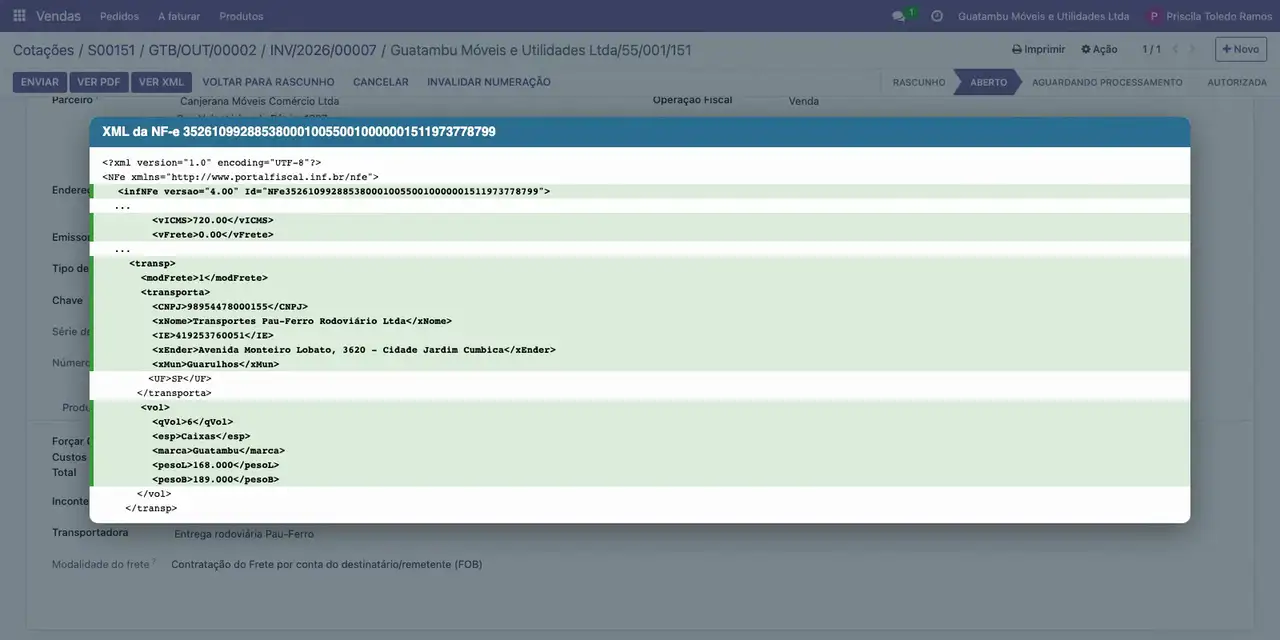Click the XML da NF-e dialog title
The width and height of the screenshot is (1280, 640).
point(298,132)
